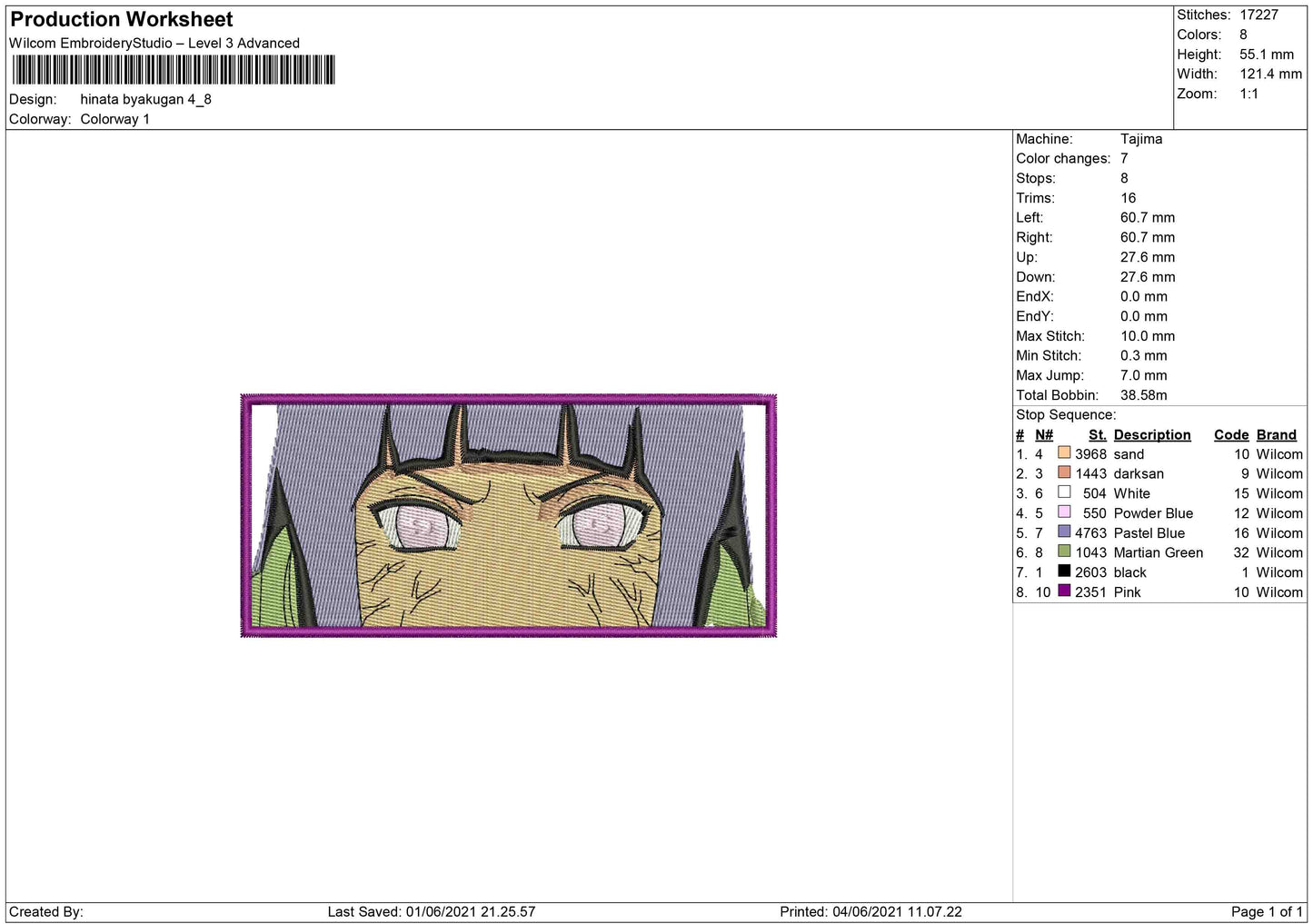The height and width of the screenshot is (924, 1313).
Task: Click the "Pastel Blue" description text
Action: tap(1149, 533)
